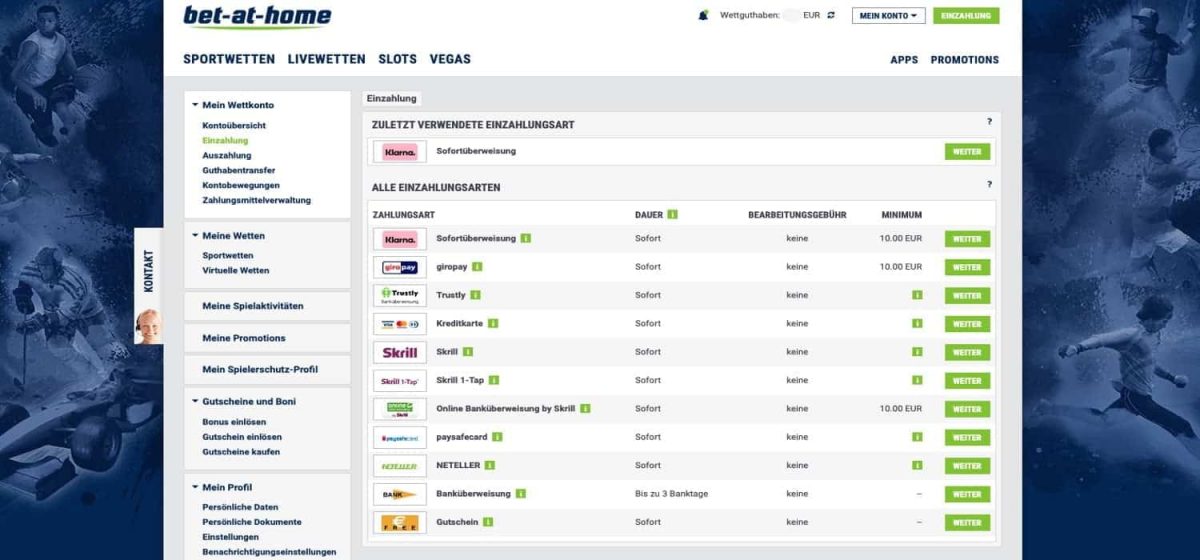Open help question mark for last-used payment

(989, 122)
